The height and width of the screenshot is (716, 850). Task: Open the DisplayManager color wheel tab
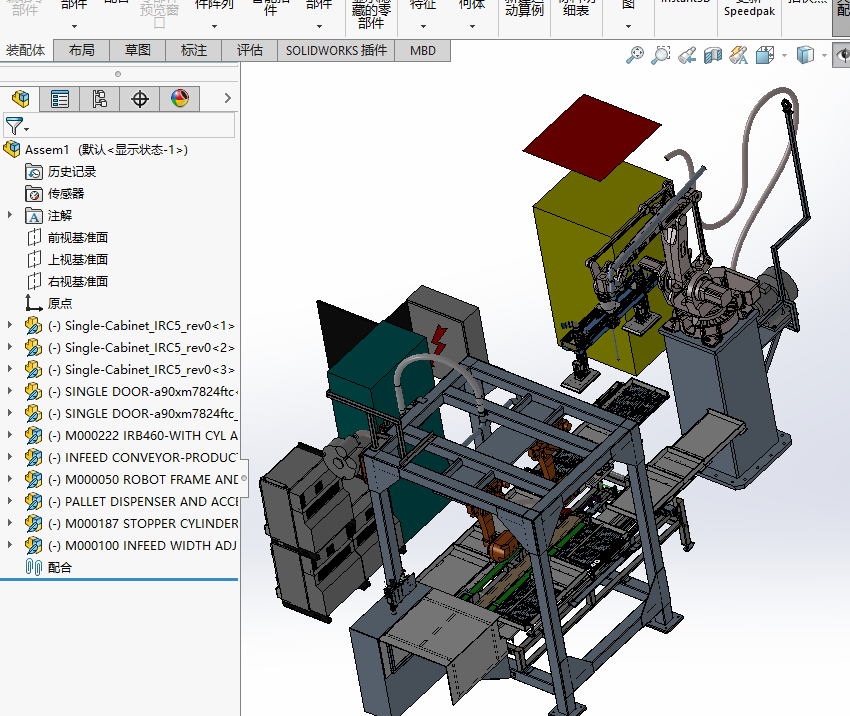pos(180,98)
